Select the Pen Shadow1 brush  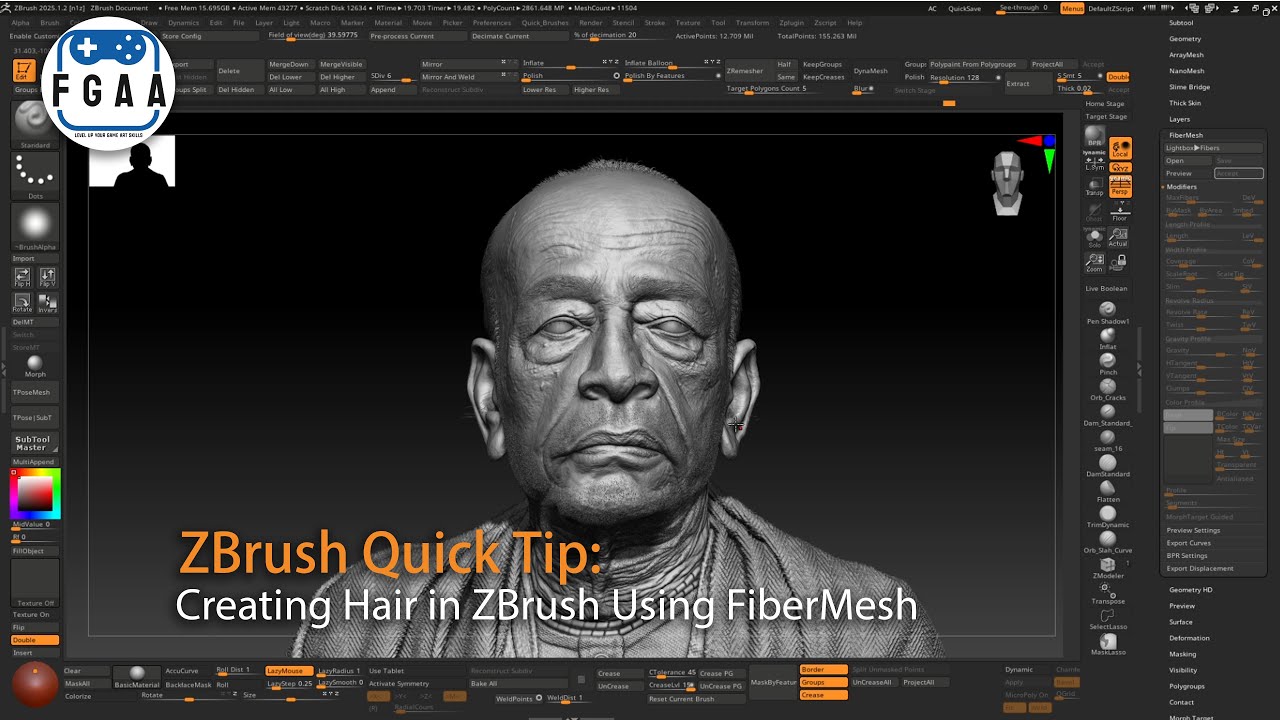click(1107, 313)
